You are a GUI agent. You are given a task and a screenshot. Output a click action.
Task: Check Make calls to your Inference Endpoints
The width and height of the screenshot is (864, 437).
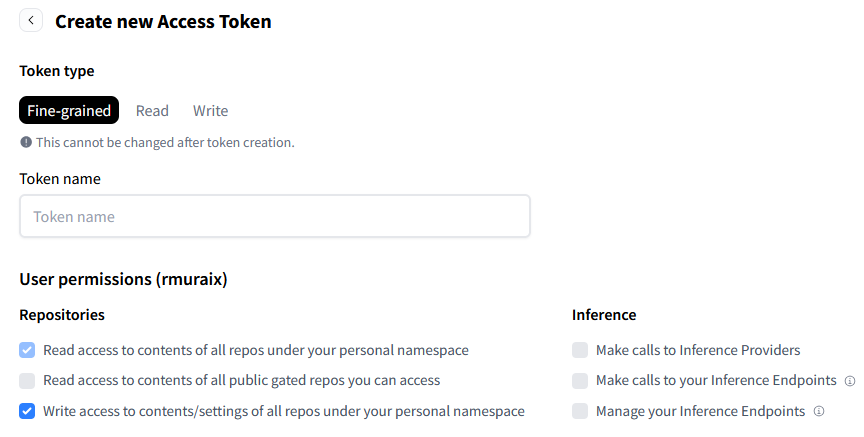pyautogui.click(x=580, y=380)
